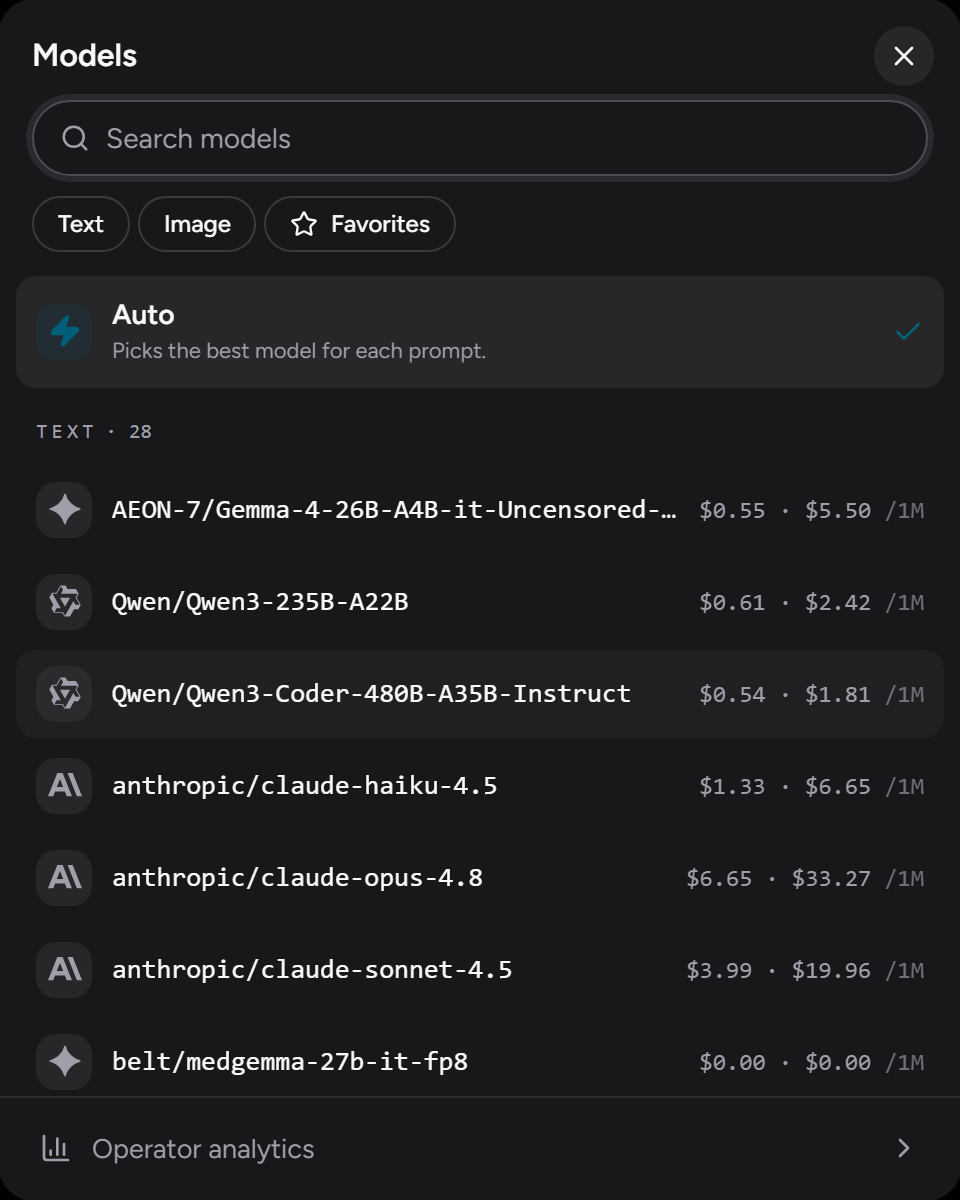Click the Auto lightning bolt icon
Viewport: 960px width, 1200px height.
(64, 332)
